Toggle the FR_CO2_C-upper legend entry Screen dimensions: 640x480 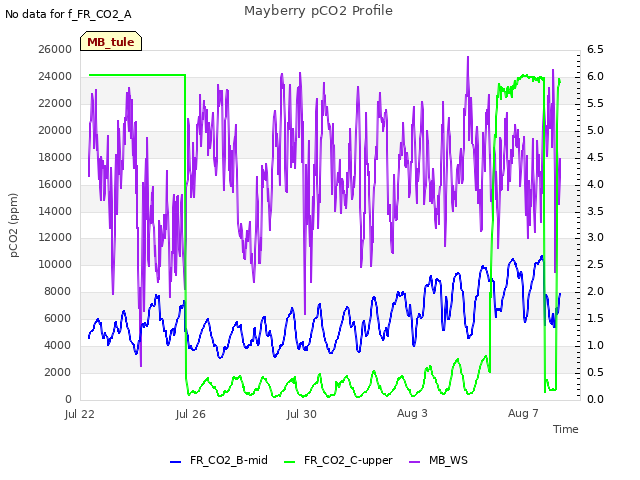[338, 460]
